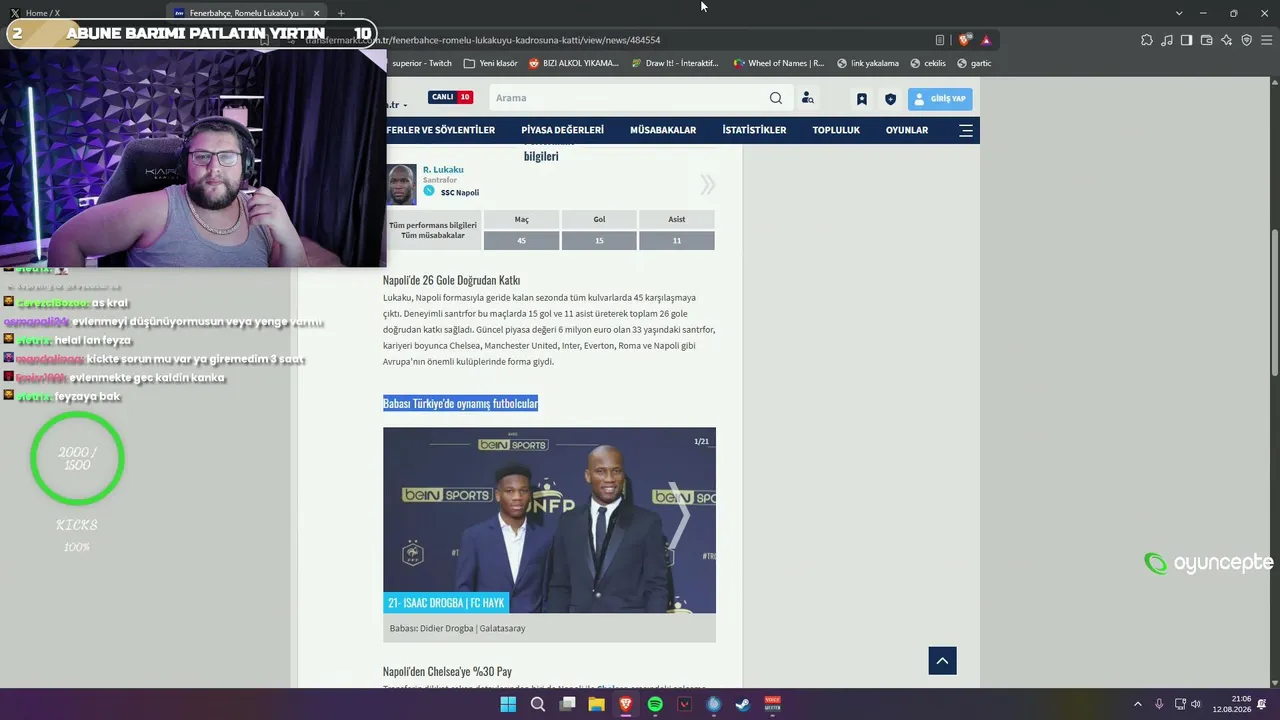Open the cekilis bookmark

click(928, 63)
